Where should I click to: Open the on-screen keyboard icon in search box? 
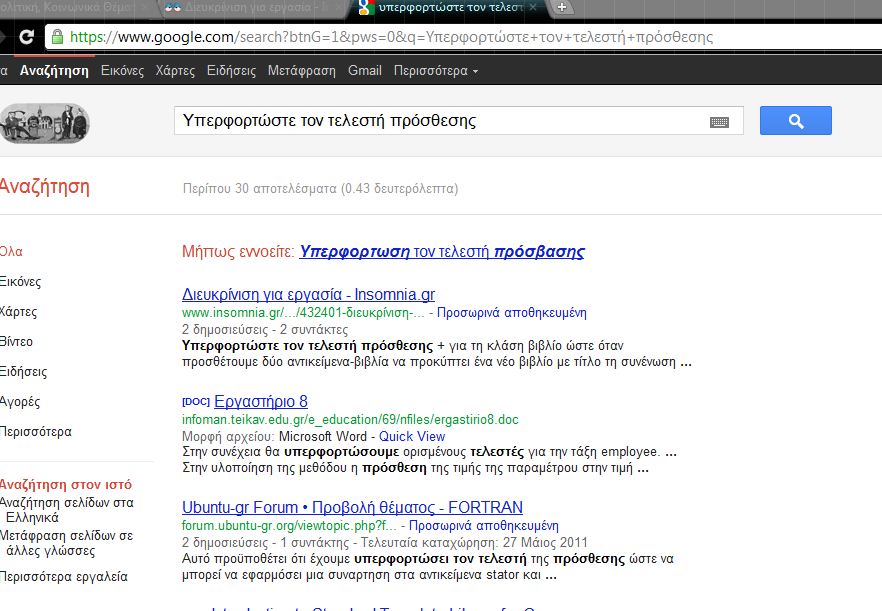tap(719, 122)
